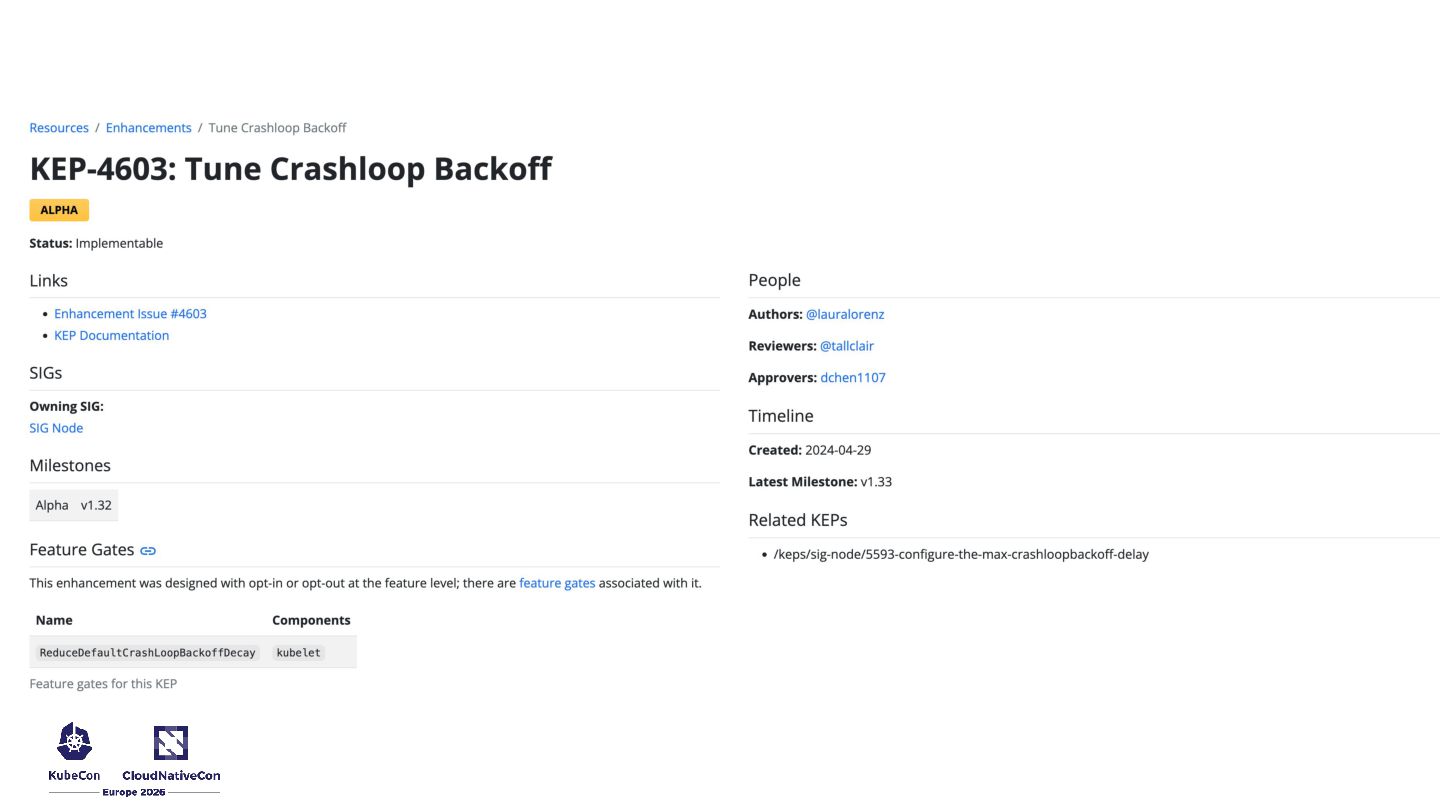Click the kubelet component tag
1440x810 pixels.
(x=298, y=653)
